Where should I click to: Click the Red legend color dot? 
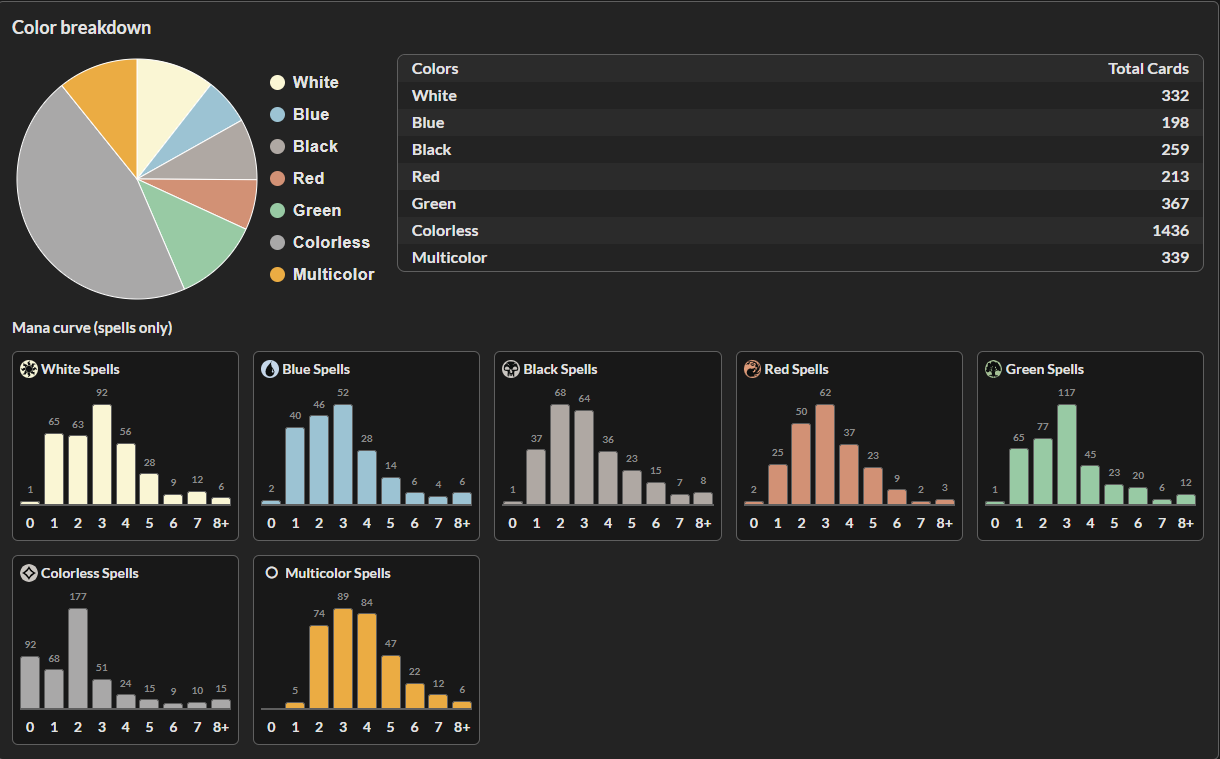[x=278, y=179]
